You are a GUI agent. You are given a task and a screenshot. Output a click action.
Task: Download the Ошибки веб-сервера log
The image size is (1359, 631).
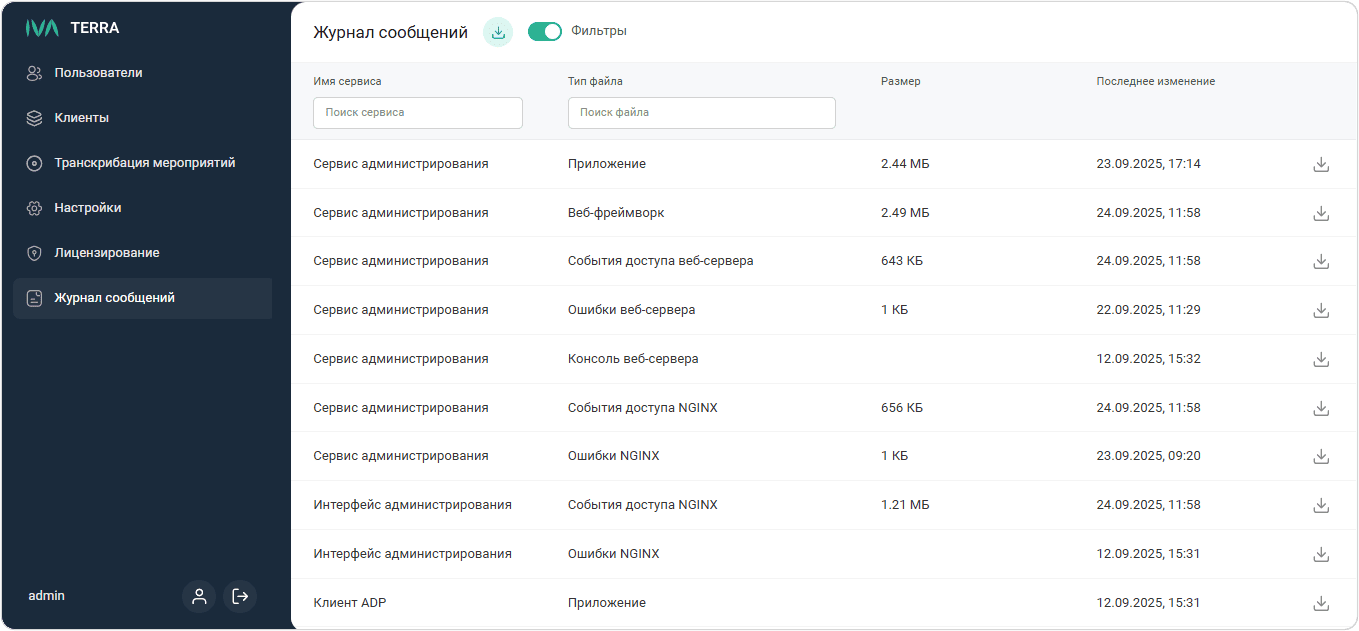click(x=1320, y=310)
